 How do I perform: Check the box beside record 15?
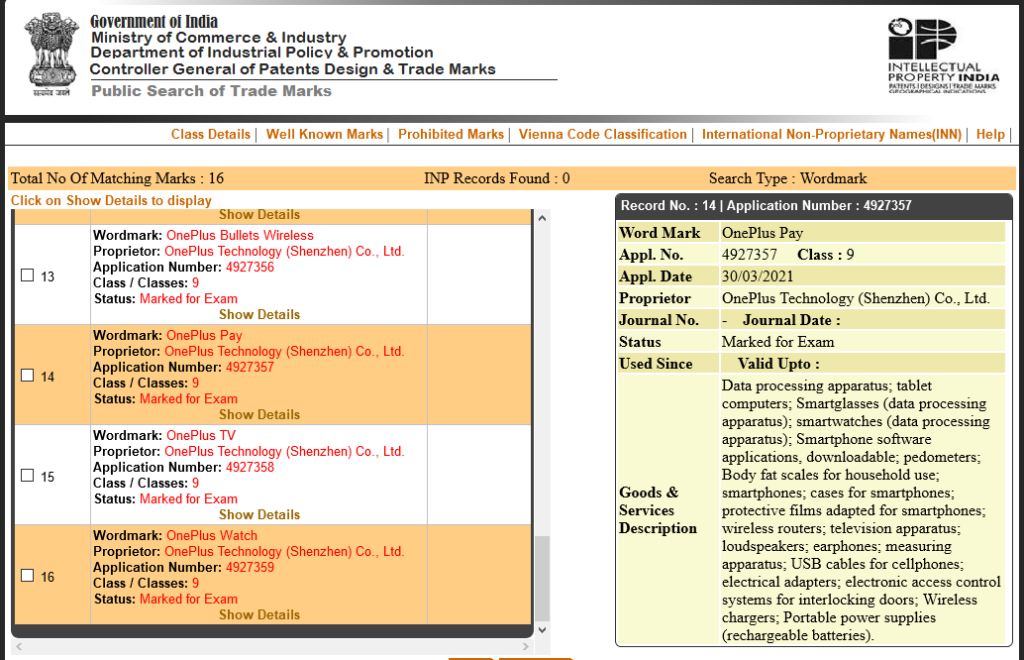[x=28, y=475]
